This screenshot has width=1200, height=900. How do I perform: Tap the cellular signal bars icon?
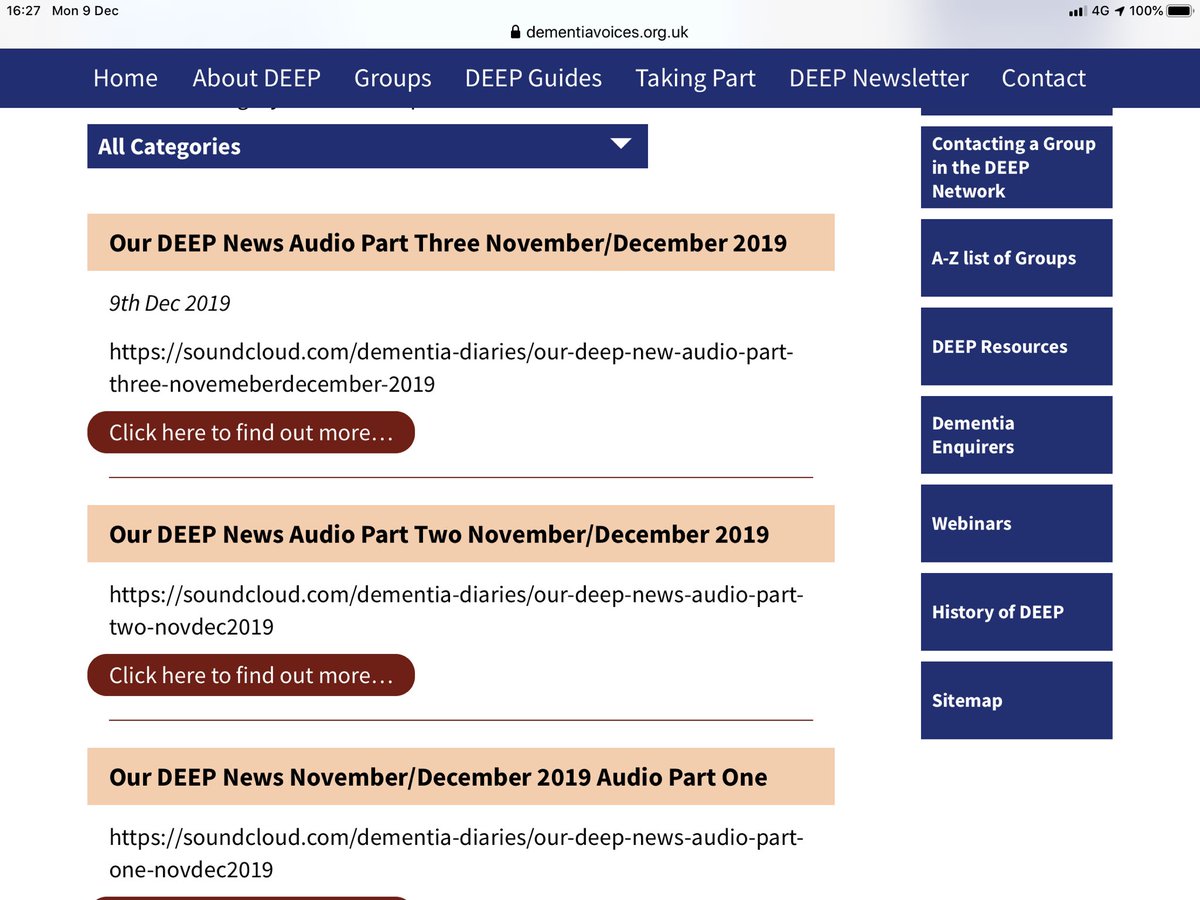pos(1077,11)
